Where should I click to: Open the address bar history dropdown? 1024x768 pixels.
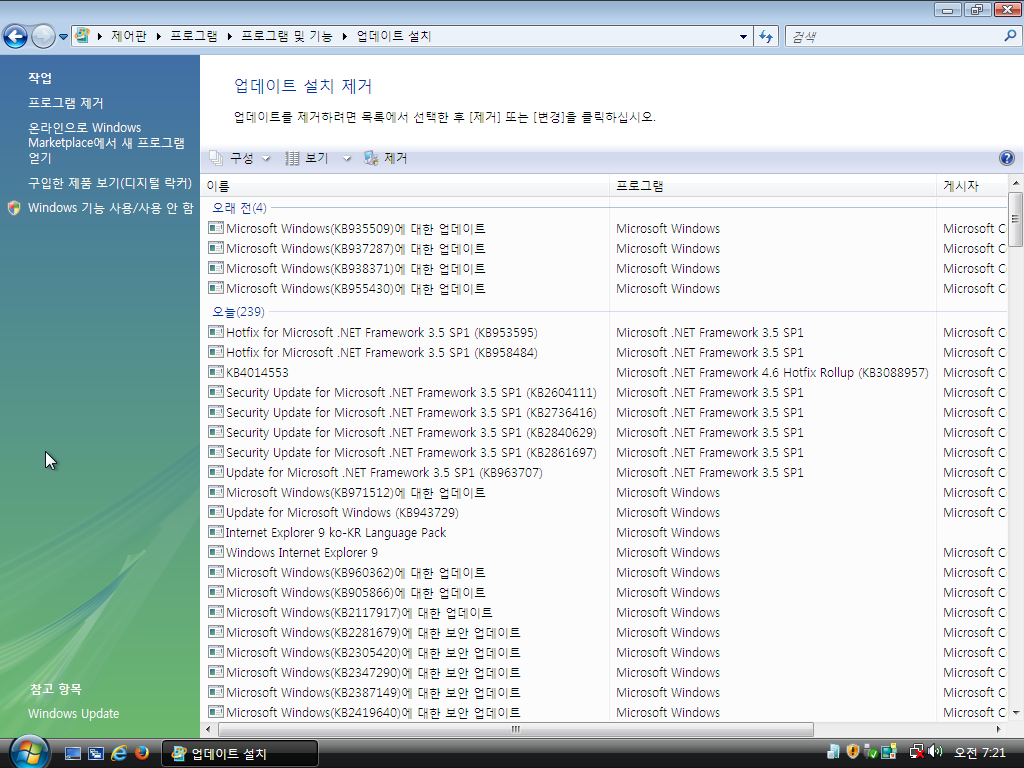point(743,37)
